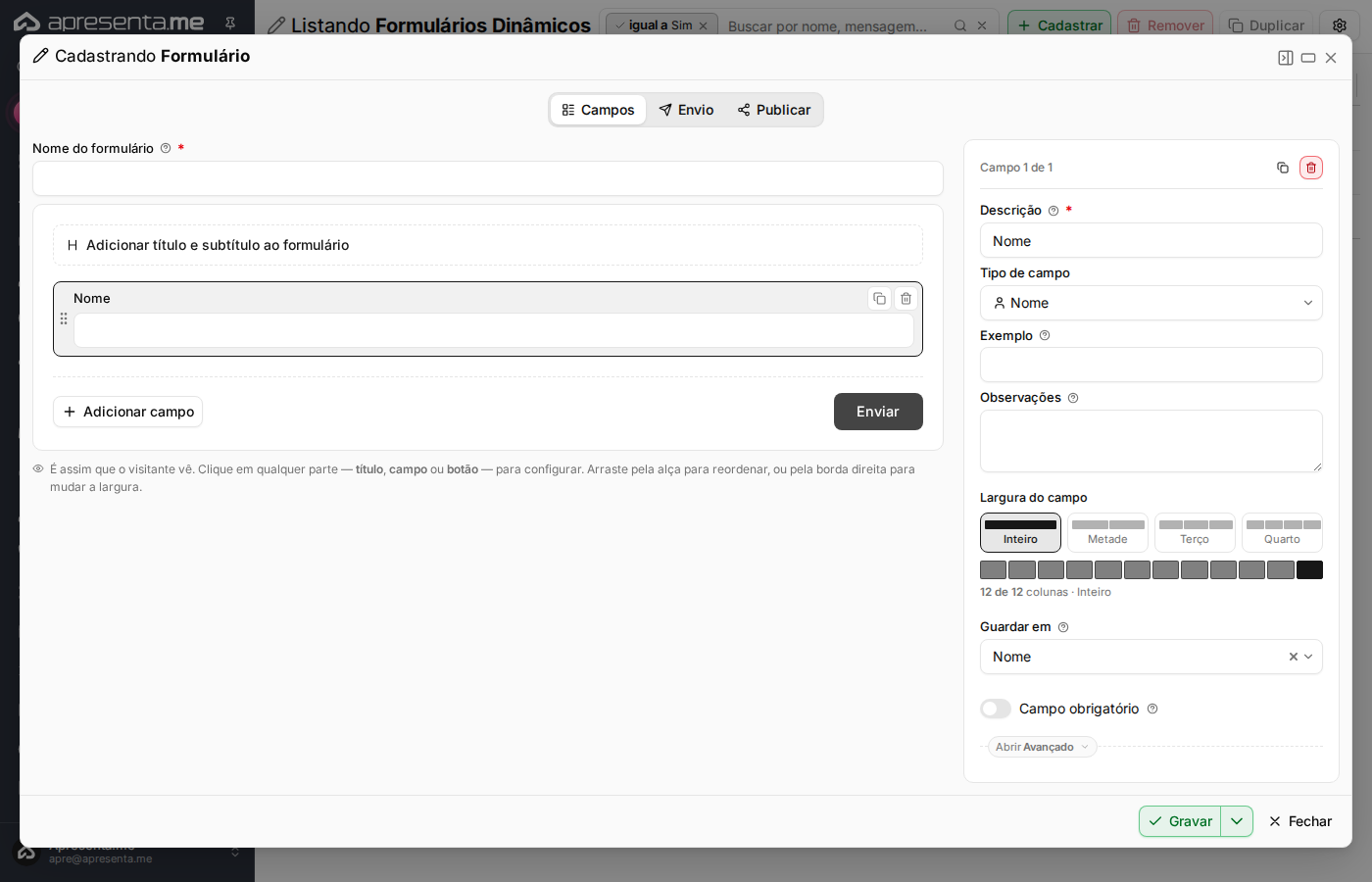
Task: Switch to Publicar tab
Action: coord(774,110)
